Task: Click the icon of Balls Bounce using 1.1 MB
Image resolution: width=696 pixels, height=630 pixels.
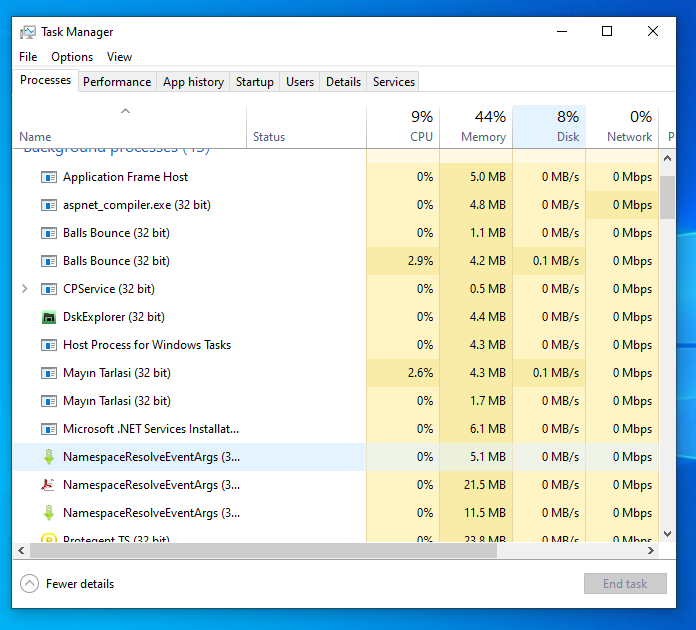Action: click(49, 233)
